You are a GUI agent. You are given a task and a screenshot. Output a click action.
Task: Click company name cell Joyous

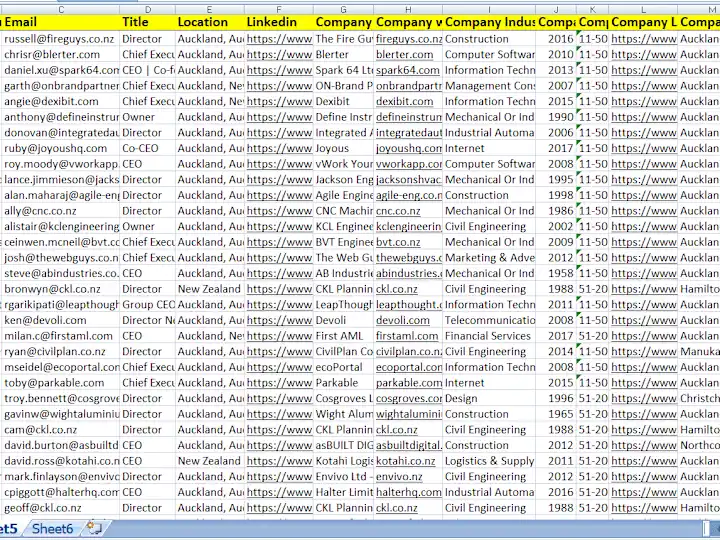pyautogui.click(x=343, y=148)
